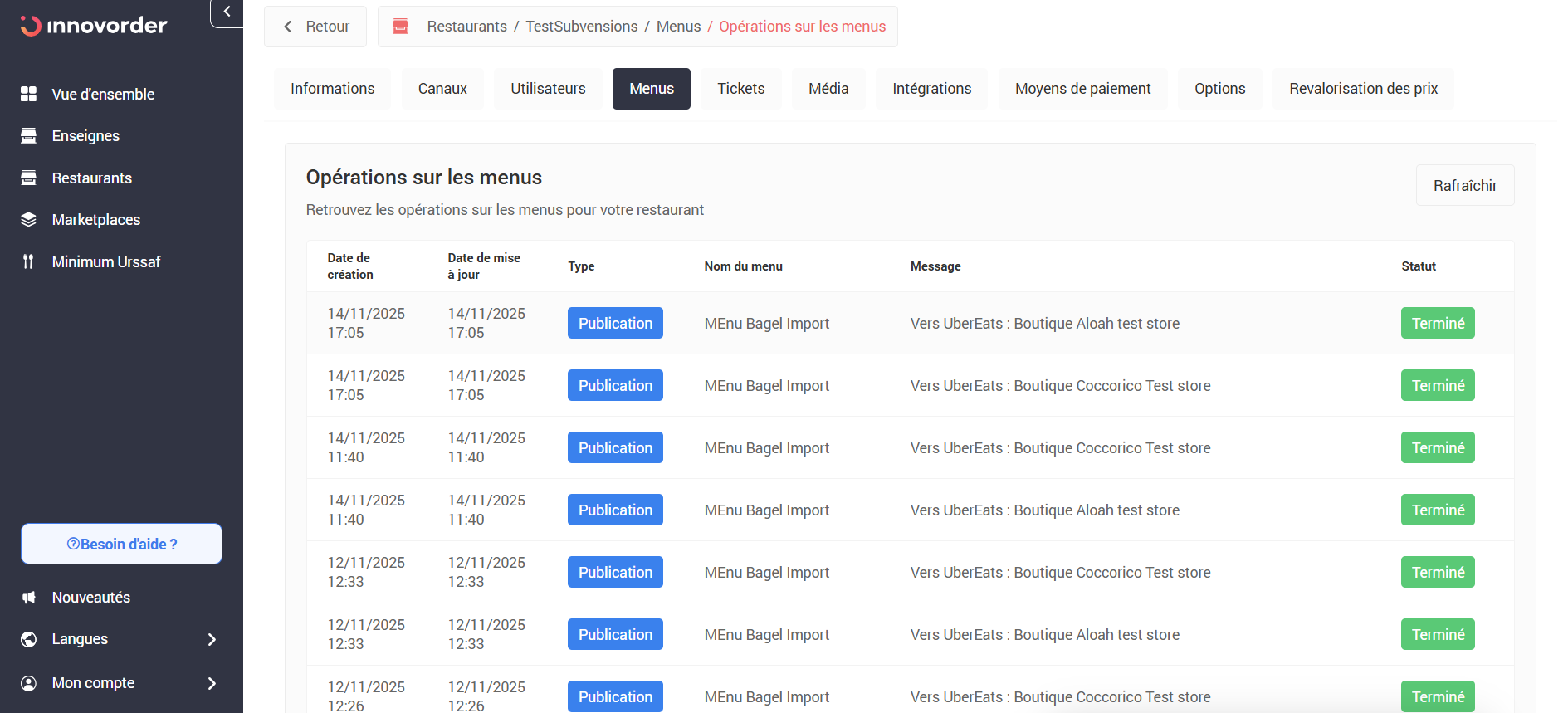Open the Besoin d'aide help button
Image resolution: width=1568 pixels, height=713 pixels.
(x=121, y=544)
